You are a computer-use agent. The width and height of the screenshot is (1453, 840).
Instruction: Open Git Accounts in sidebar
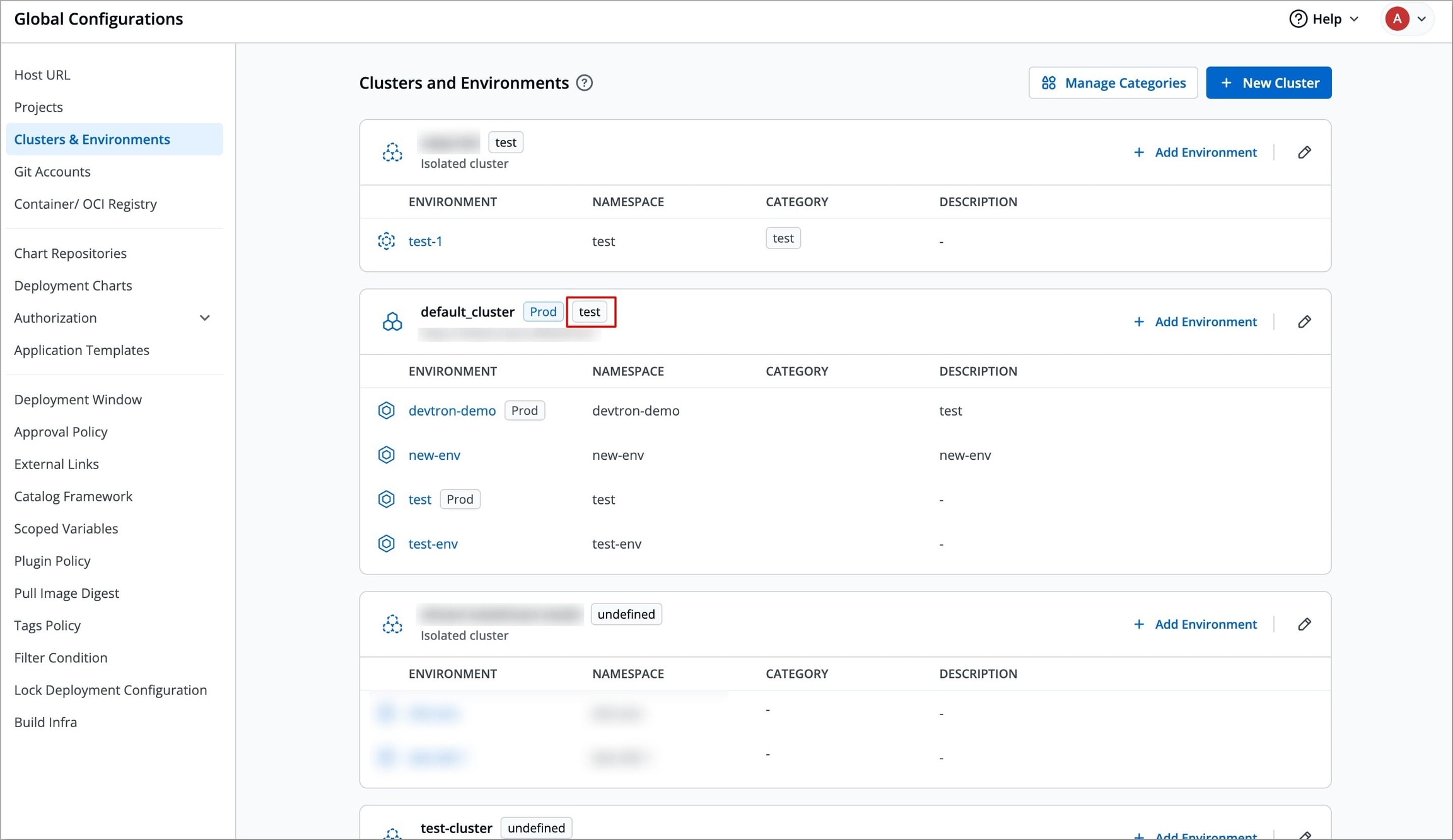(52, 172)
